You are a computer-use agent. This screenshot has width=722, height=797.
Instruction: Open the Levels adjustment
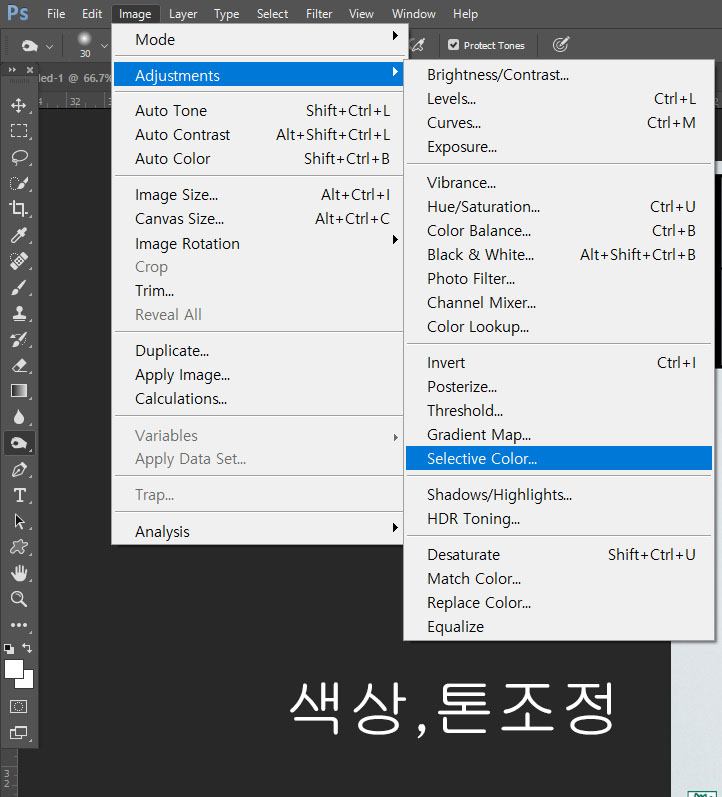559,99
